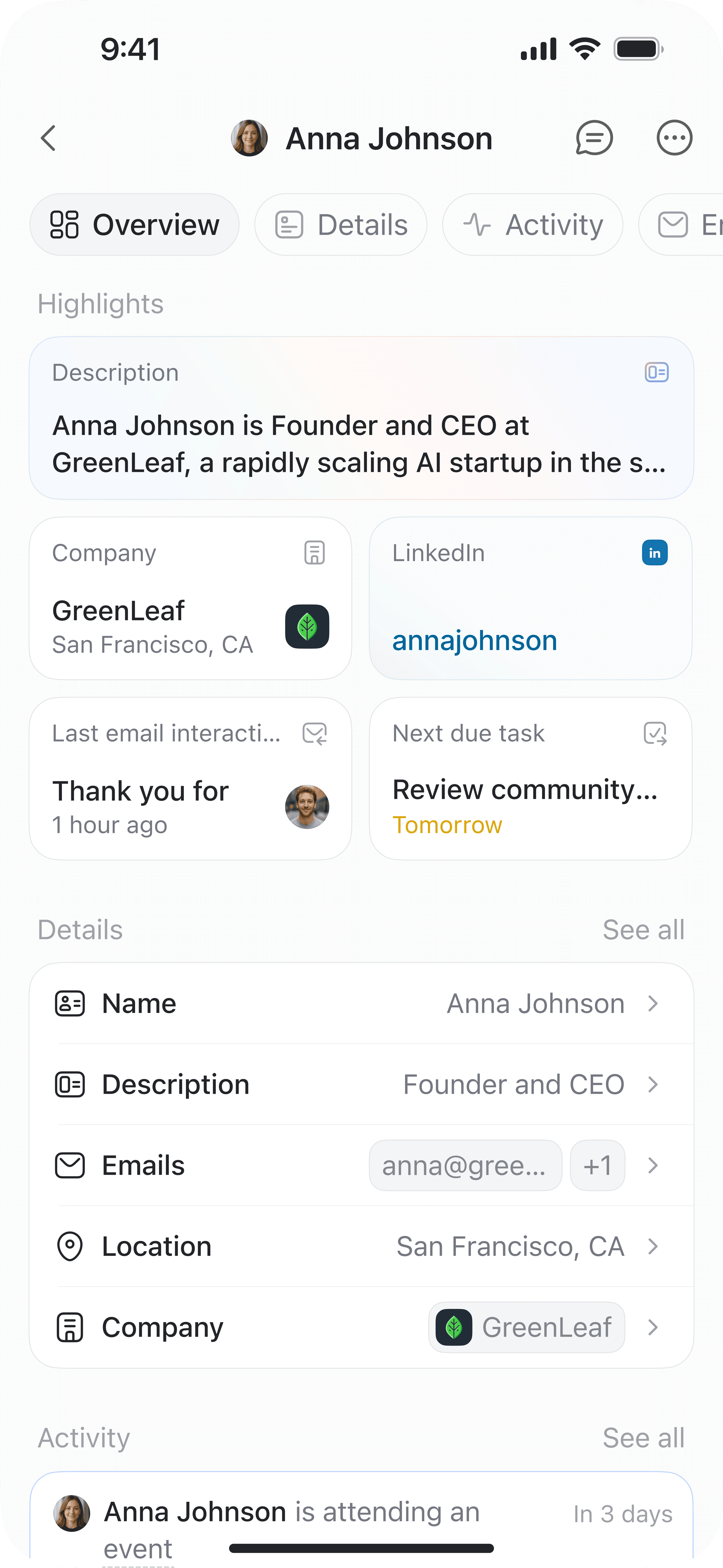Tap the last email interaction envelope icon
Image resolution: width=723 pixels, height=1568 pixels.
(x=315, y=733)
